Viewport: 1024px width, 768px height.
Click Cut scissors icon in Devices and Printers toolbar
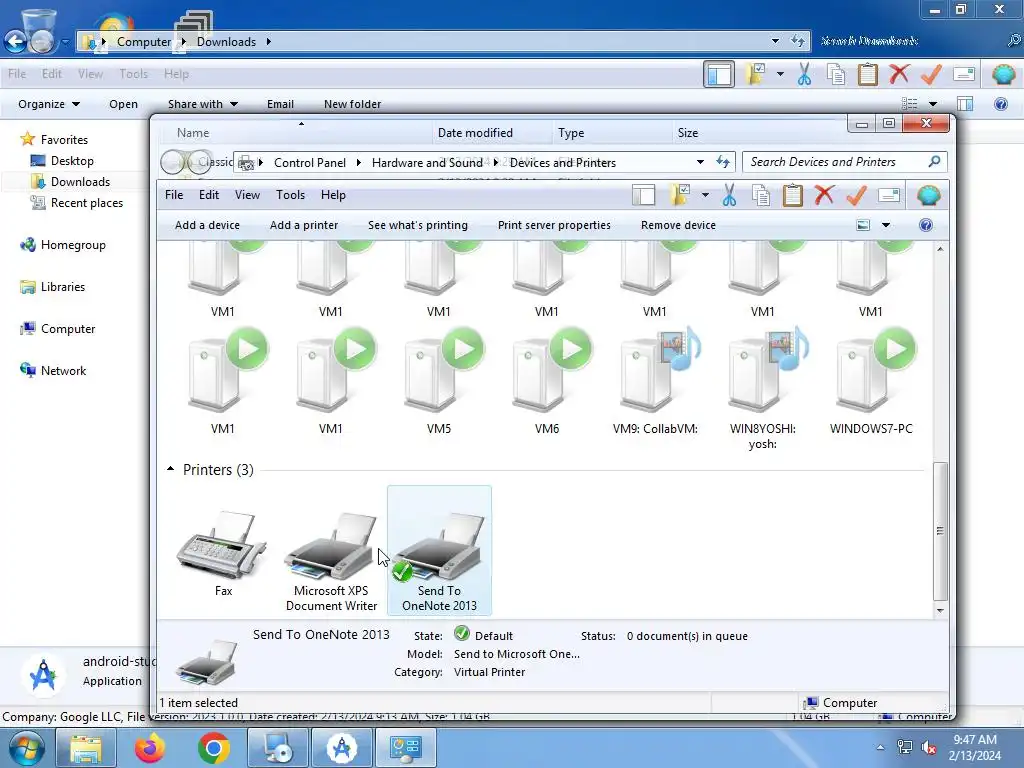tap(729, 195)
